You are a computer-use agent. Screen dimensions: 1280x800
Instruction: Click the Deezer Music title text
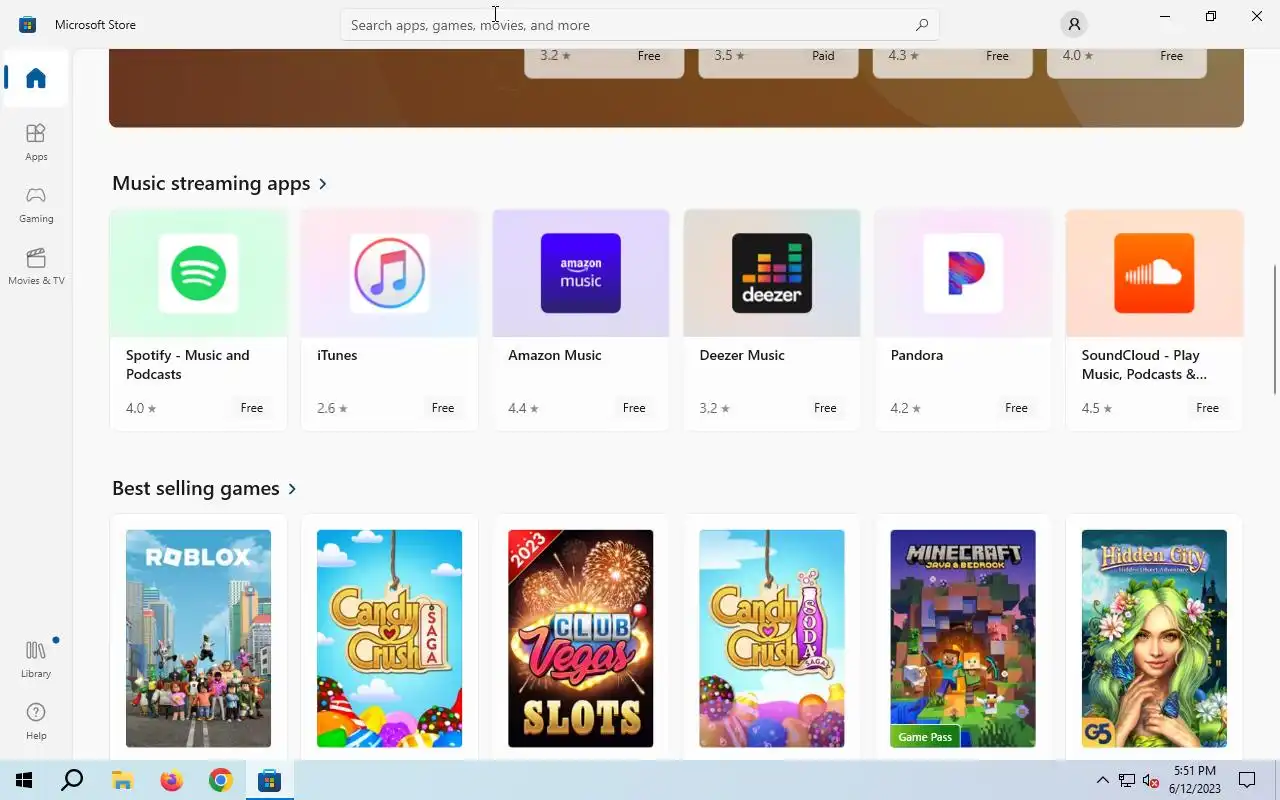[x=741, y=355]
